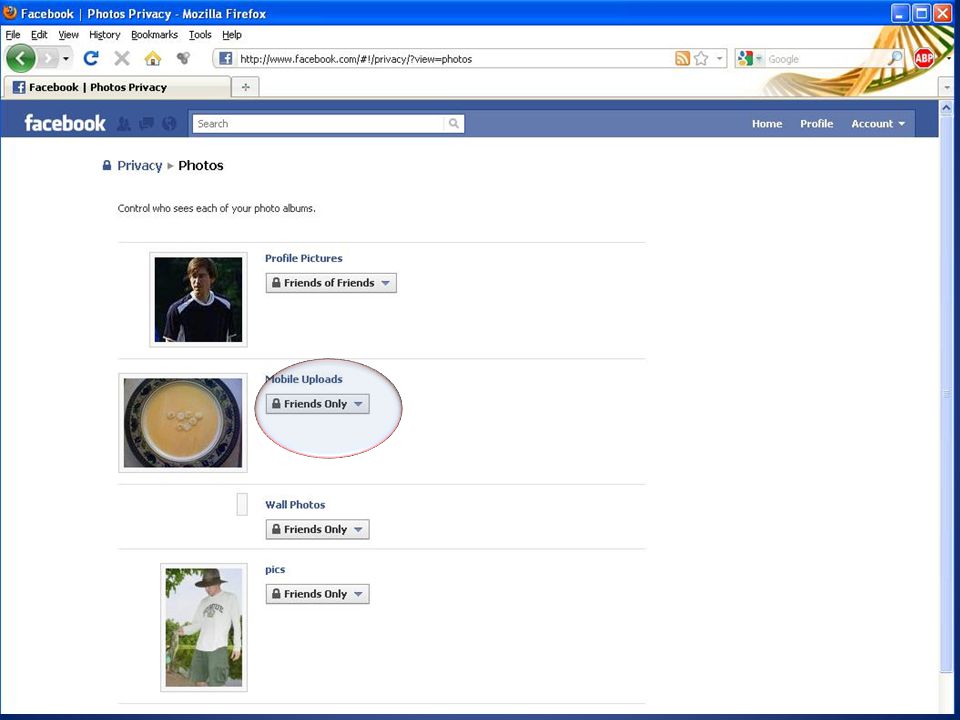Select the Facebook | Photos Privacy tab

pos(118,87)
